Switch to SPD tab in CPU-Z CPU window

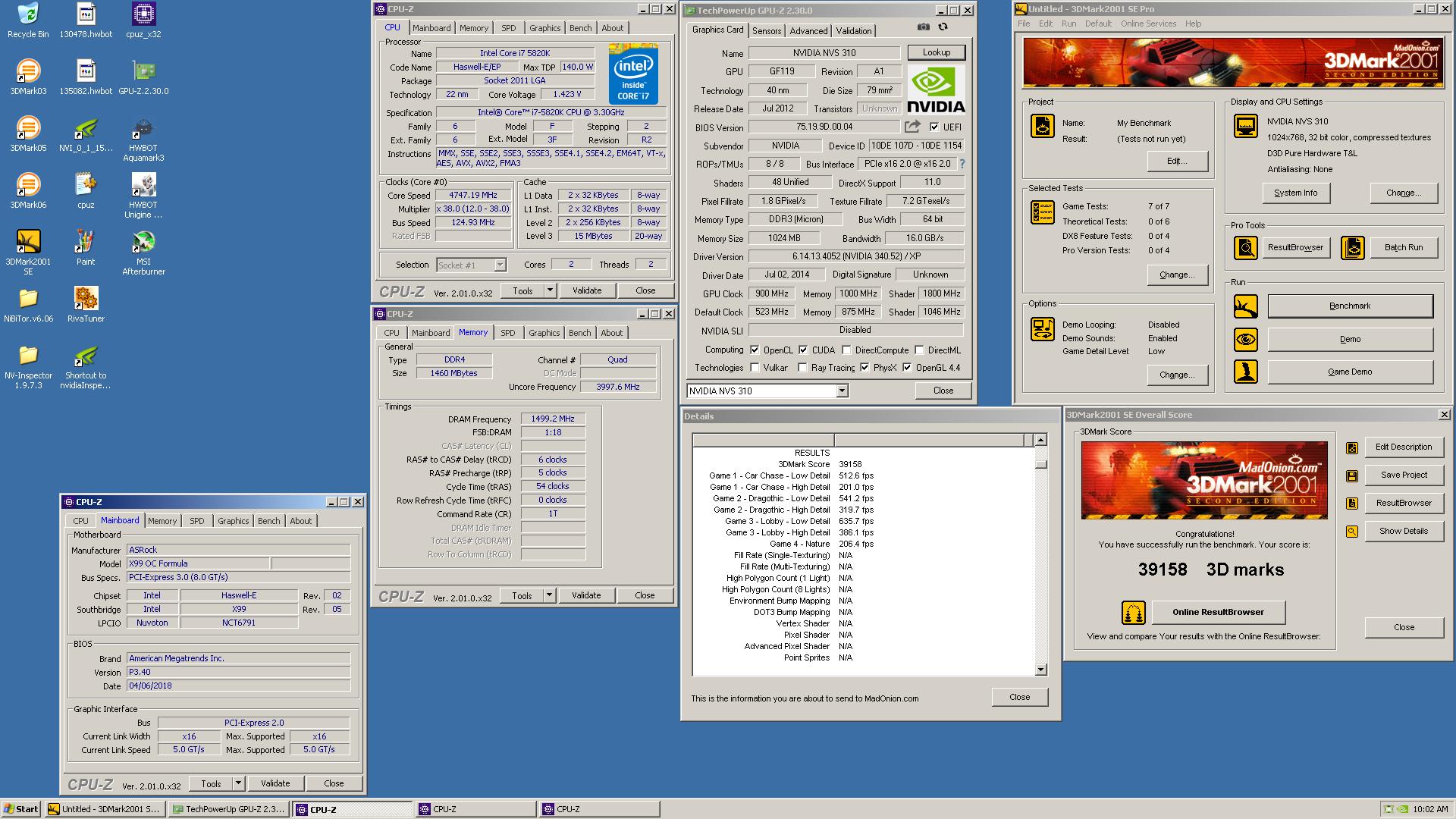pos(508,28)
